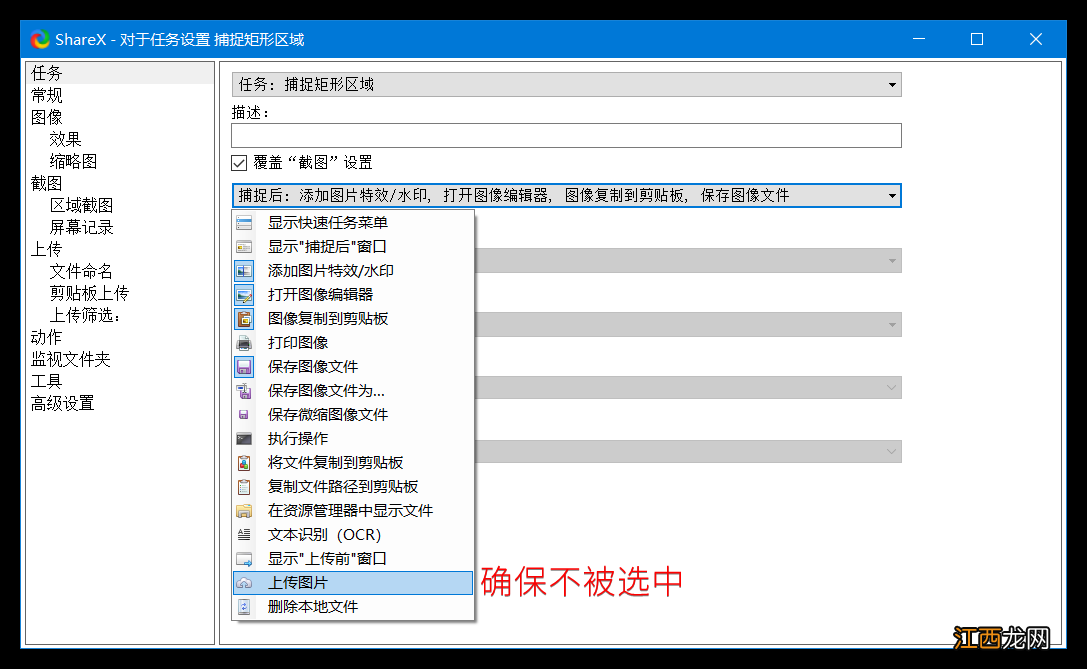This screenshot has height=669, width=1087.
Task: Open 屏幕记录 in the sidebar
Action: (81, 227)
